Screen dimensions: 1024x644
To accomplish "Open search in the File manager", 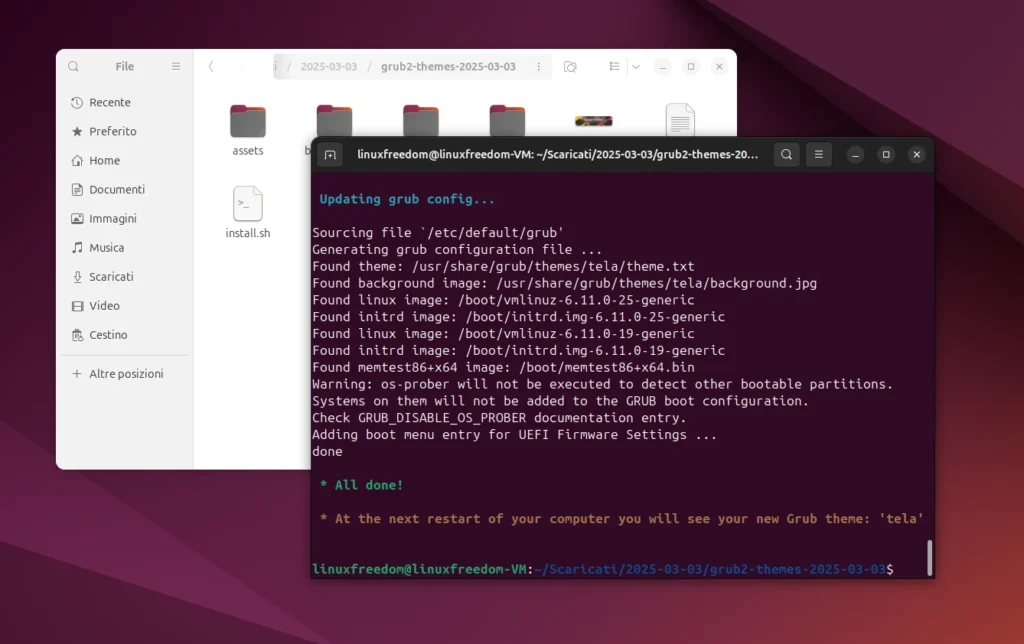I will (73, 67).
